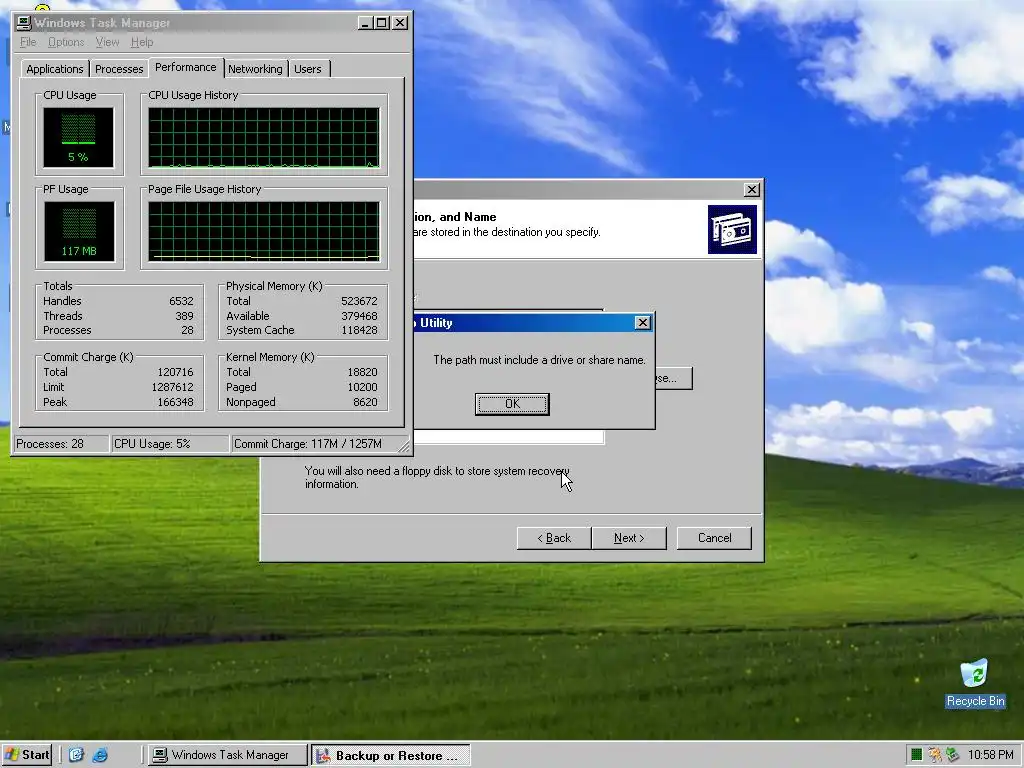
Task: Click the Commit Charge Peak value 166348
Action: coord(175,402)
